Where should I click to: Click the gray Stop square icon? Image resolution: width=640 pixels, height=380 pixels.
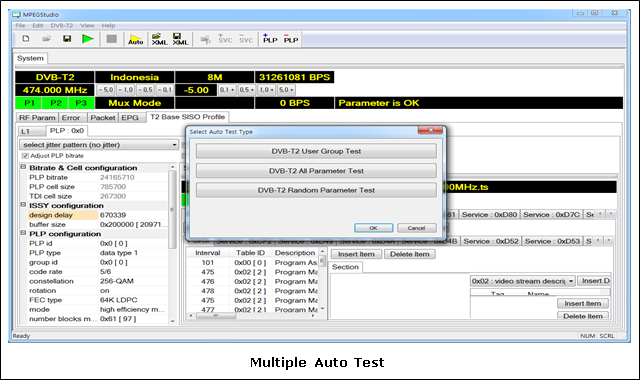click(111, 39)
